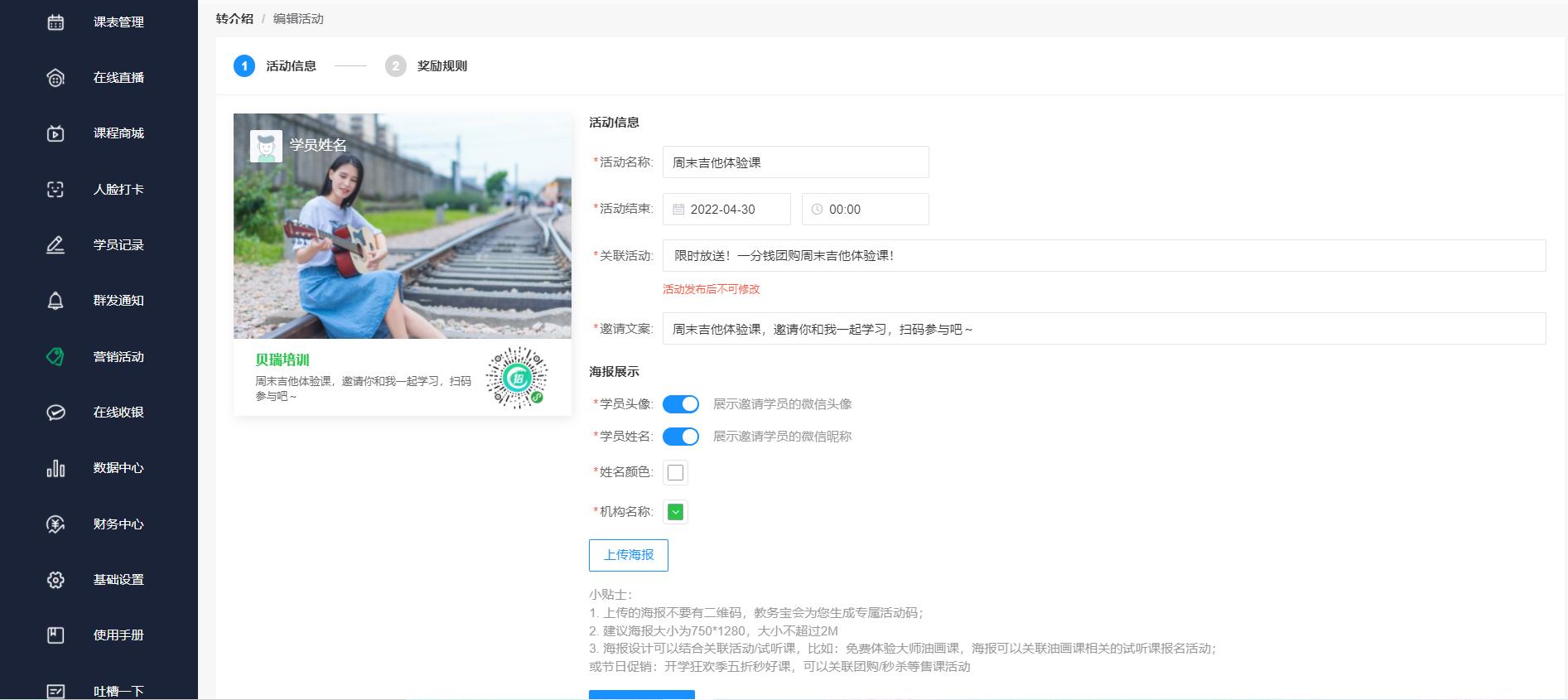This screenshot has height=700, width=1568.
Task: Click the 学员记录 pencil icon
Action: (55, 245)
